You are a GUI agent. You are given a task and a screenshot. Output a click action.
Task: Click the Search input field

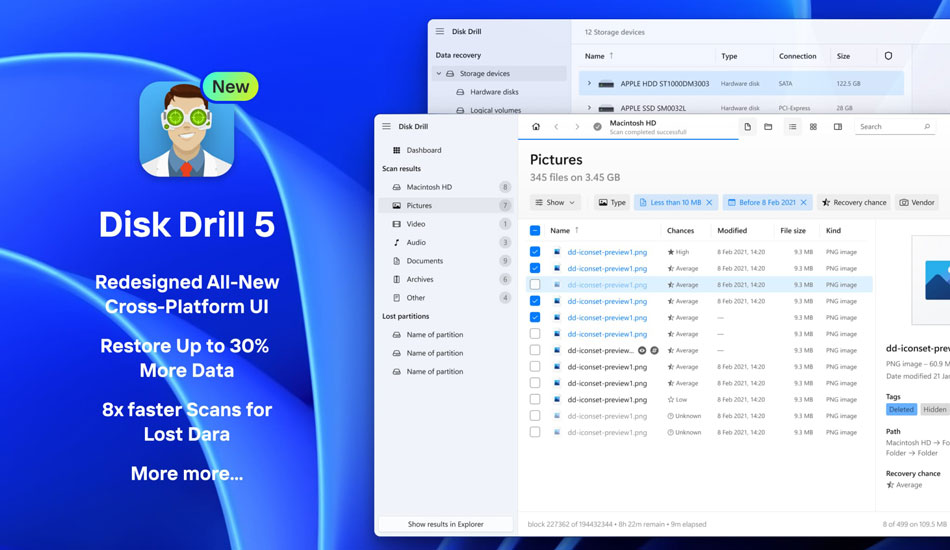click(888, 127)
